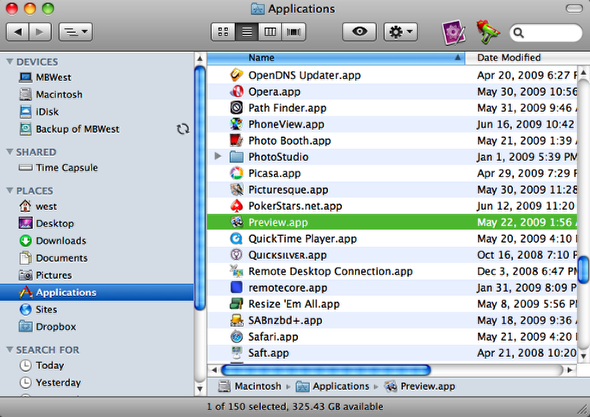
Task: Switch to list view
Action: click(247, 32)
